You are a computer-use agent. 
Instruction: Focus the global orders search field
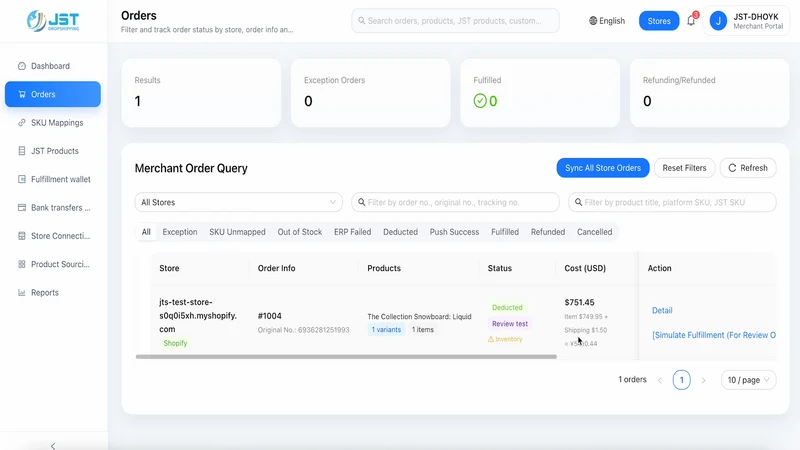pyautogui.click(x=455, y=21)
